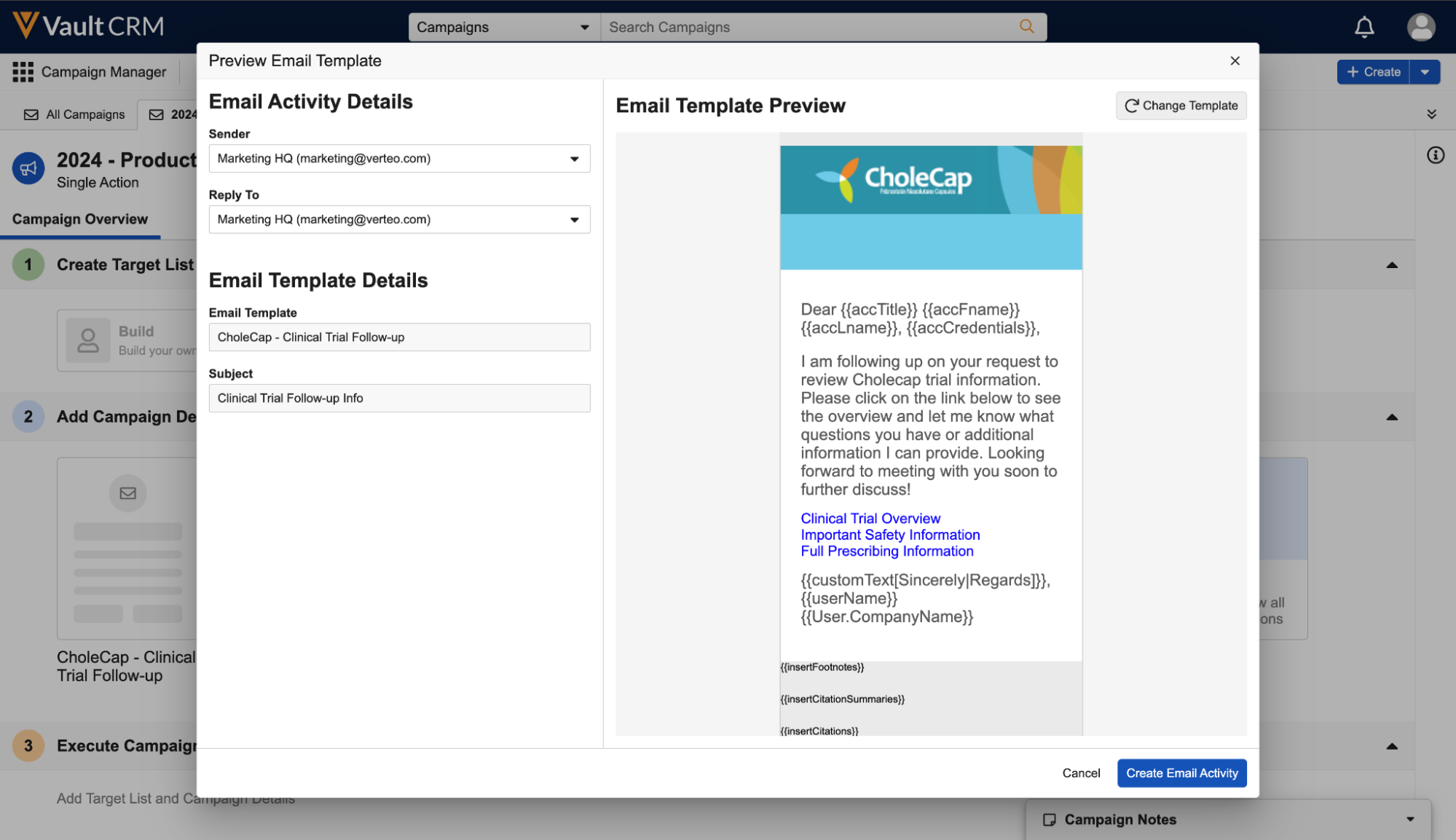Close the Preview Email Template dialog
This screenshot has width=1456, height=840.
point(1235,61)
